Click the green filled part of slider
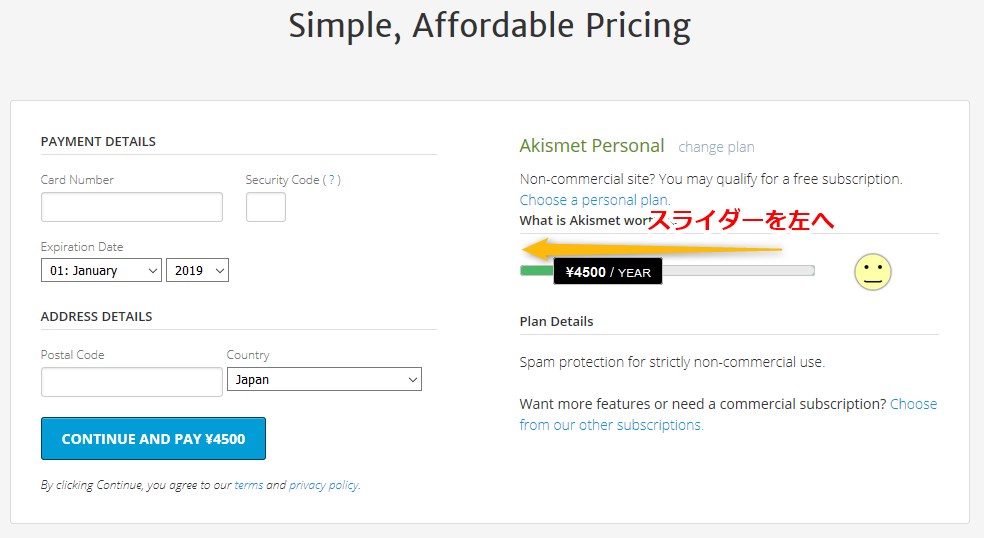Viewport: 984px width, 538px height. pos(535,270)
